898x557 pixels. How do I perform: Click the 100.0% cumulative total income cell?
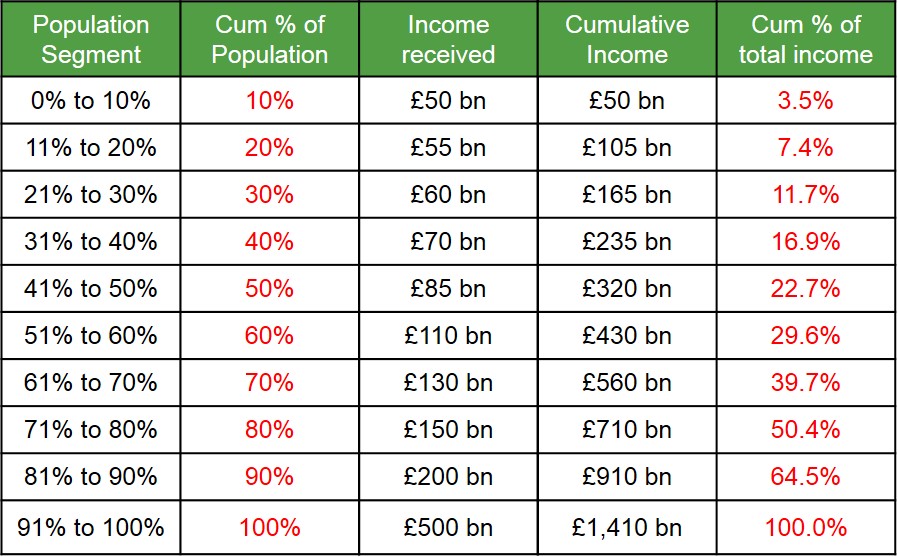tap(806, 527)
